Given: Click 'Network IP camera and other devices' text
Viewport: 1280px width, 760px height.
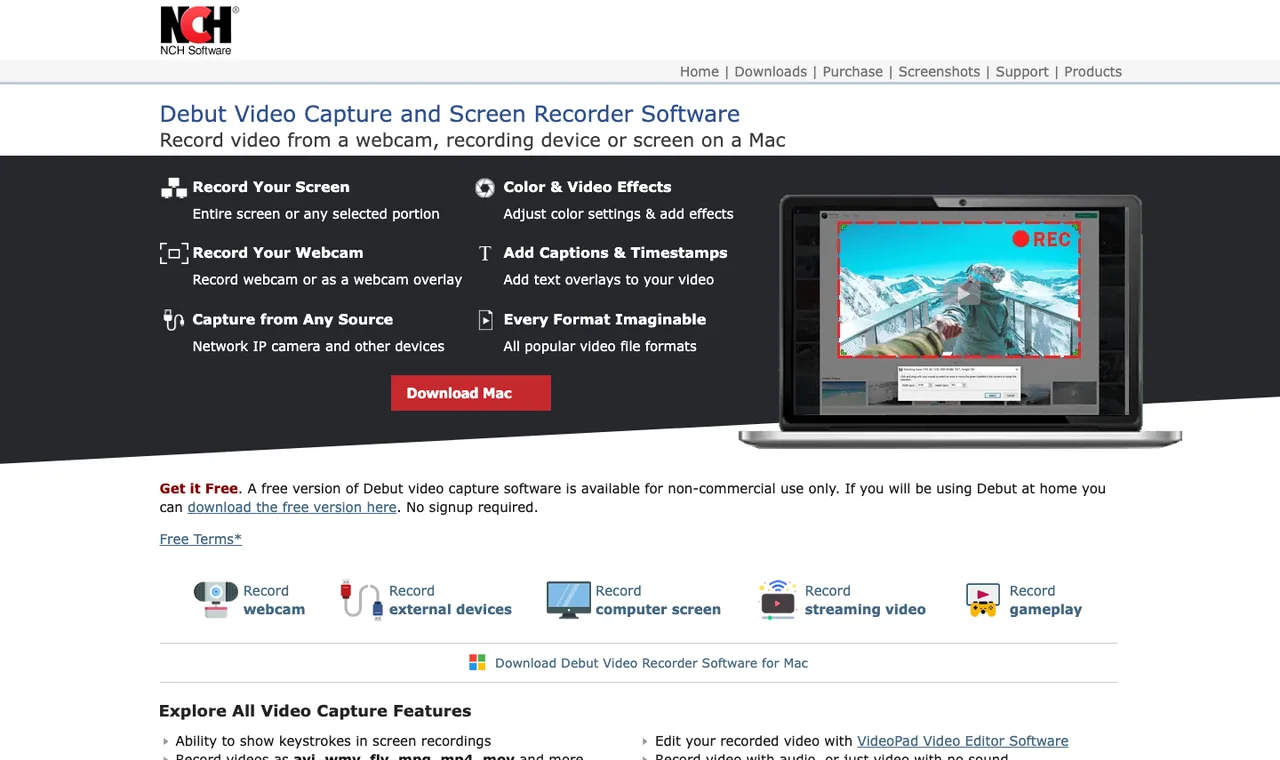Looking at the screenshot, I should click(318, 346).
